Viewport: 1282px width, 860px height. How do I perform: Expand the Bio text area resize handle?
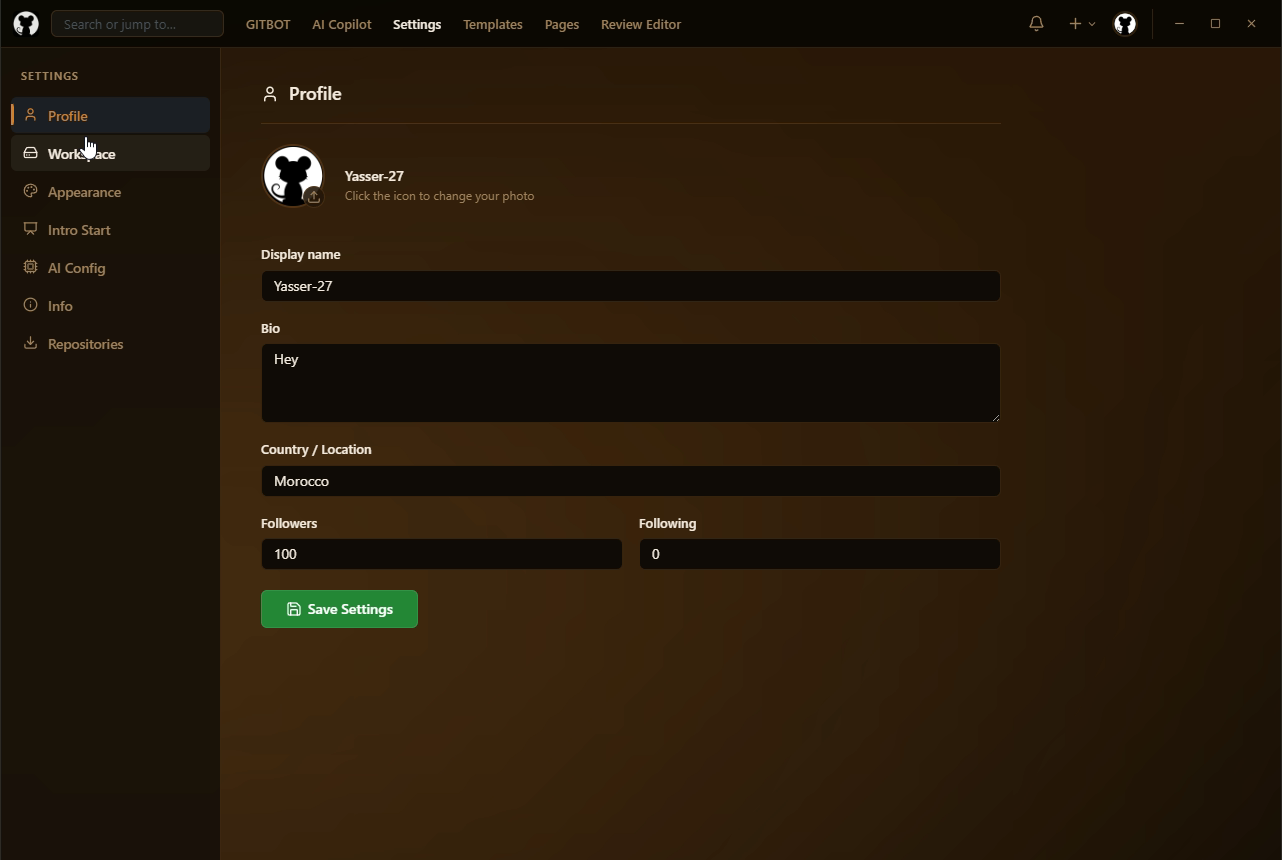[996, 419]
